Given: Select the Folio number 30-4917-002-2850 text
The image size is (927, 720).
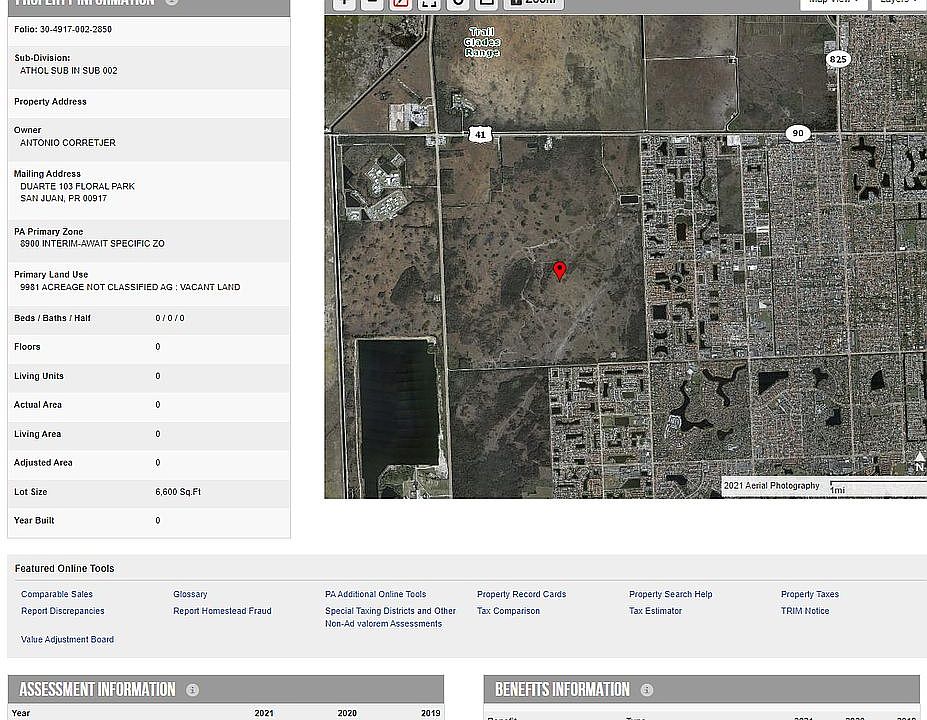Looking at the screenshot, I should pos(76,29).
